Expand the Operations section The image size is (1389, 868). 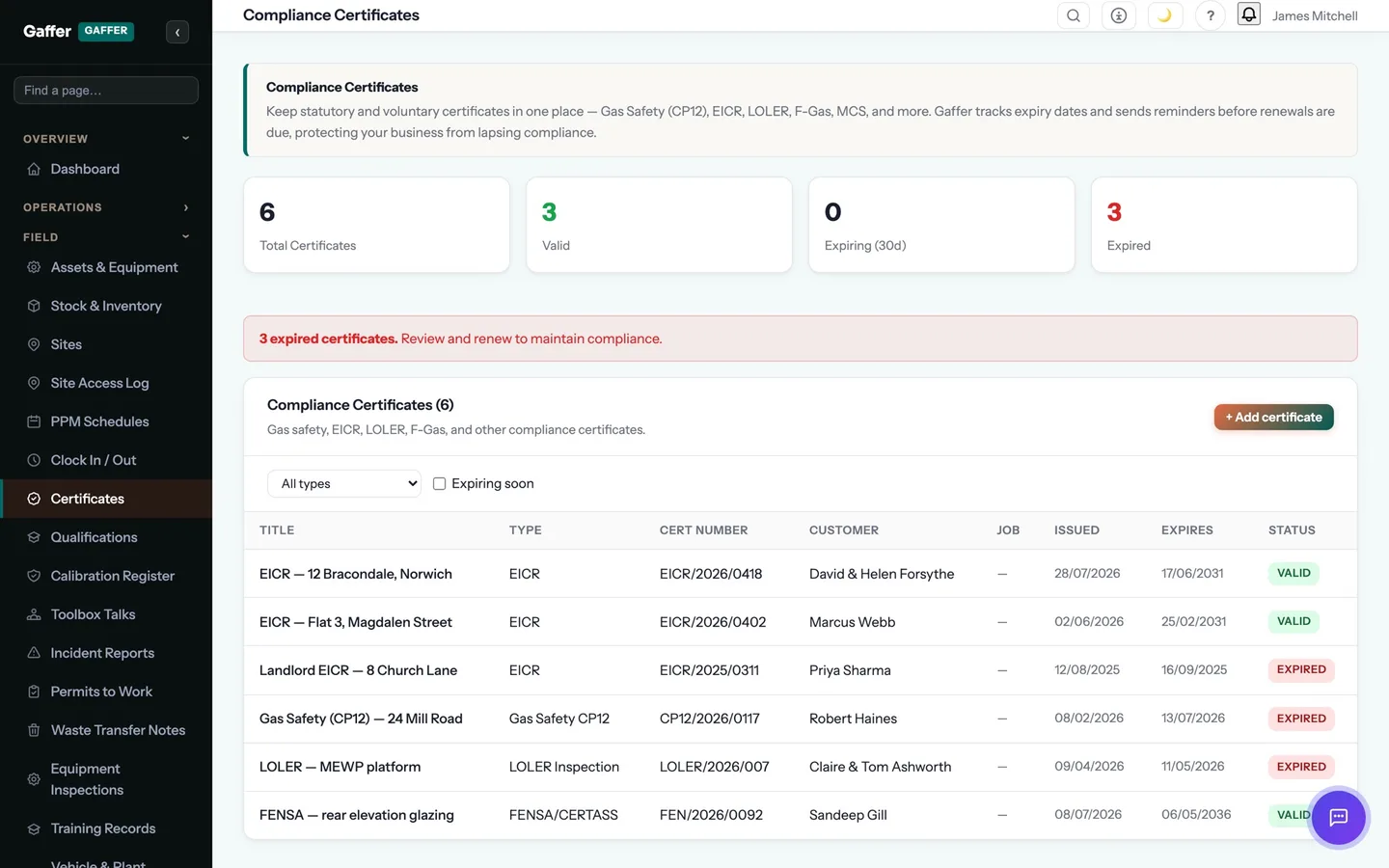tap(106, 207)
